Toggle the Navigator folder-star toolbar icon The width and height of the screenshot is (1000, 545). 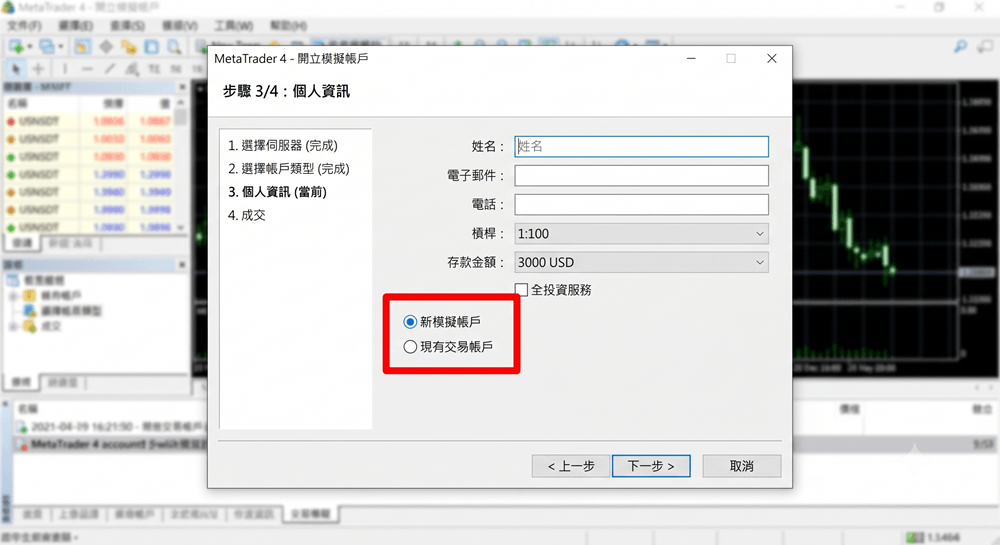coord(129,47)
